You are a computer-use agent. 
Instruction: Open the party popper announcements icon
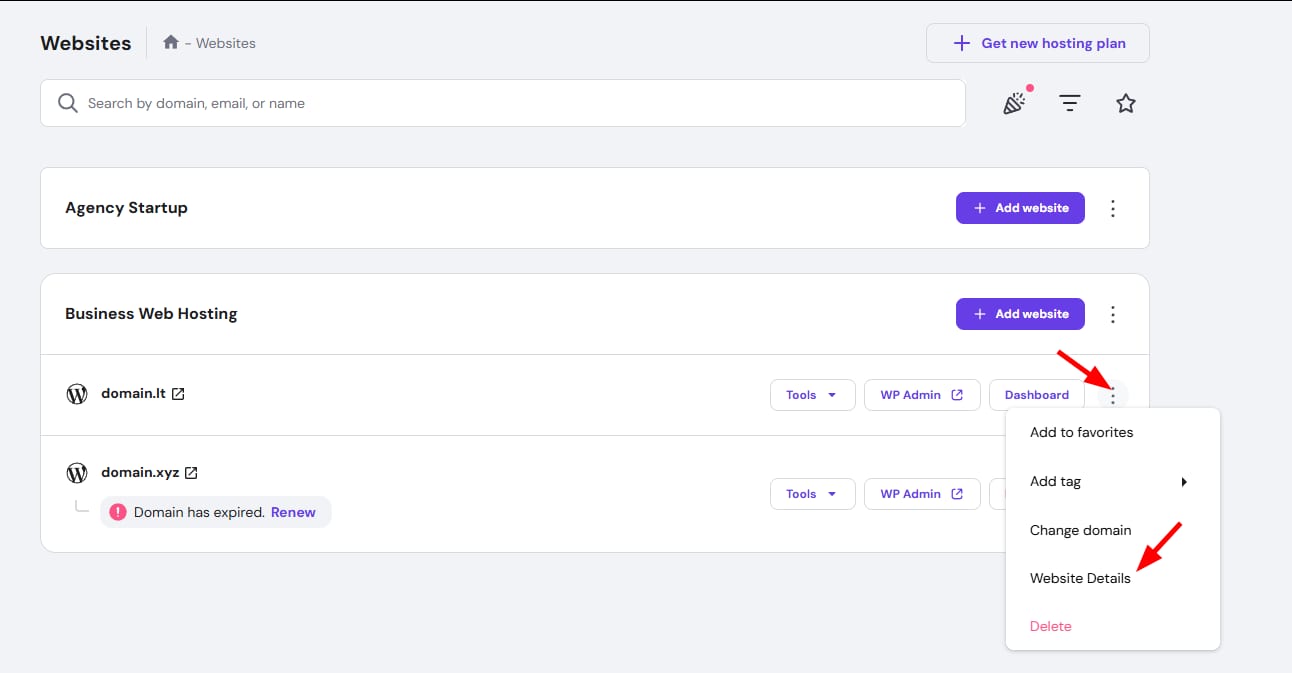coord(1015,103)
